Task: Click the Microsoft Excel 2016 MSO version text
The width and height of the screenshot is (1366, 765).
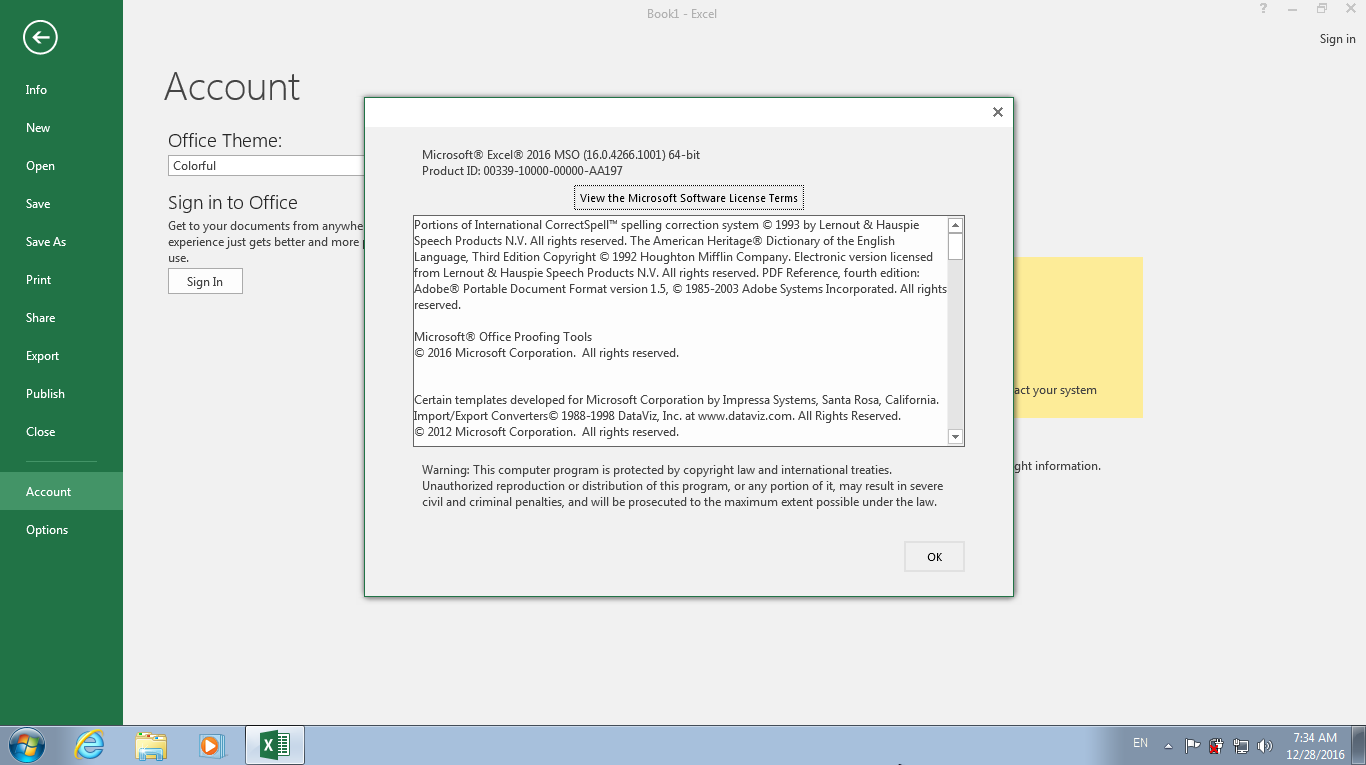Action: pos(561,155)
